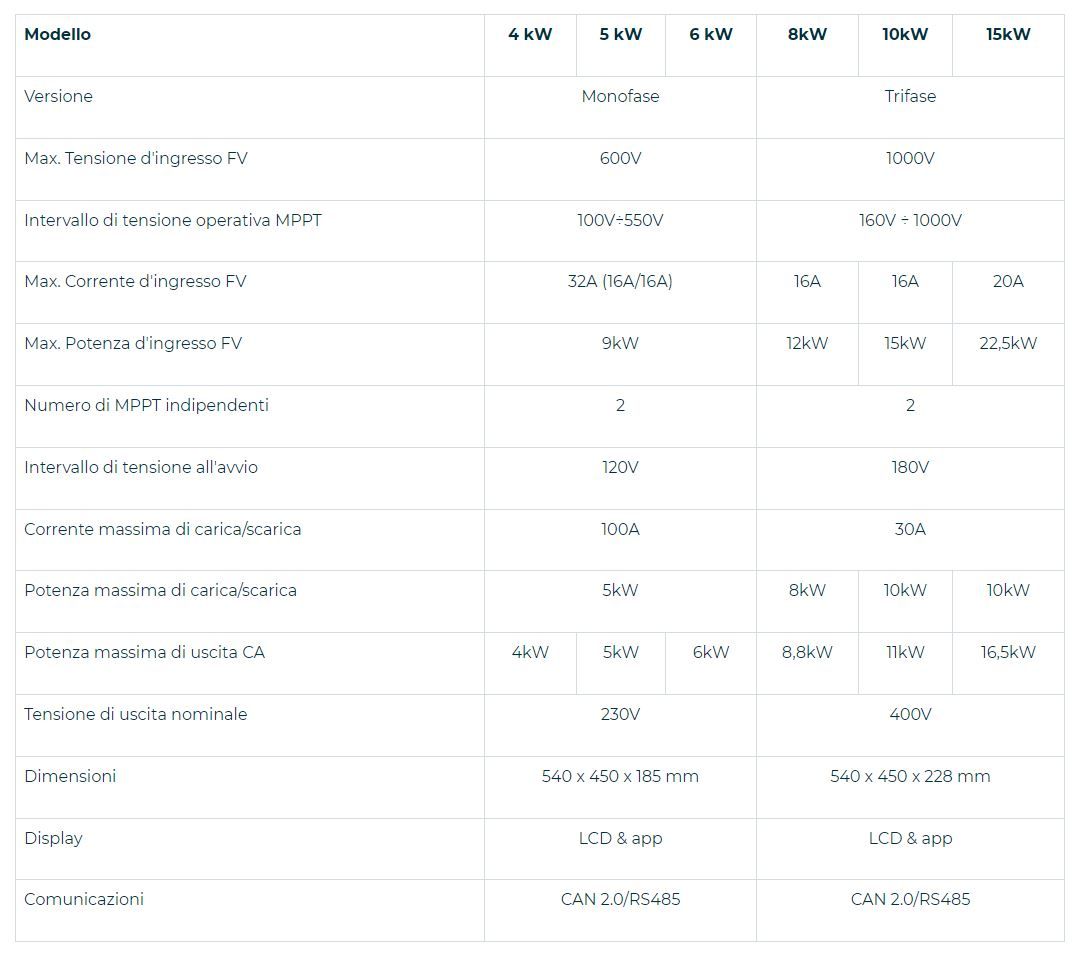Screen dimensions: 1079x955
Task: Click the '100V÷550V' MPPT range cell
Action: click(620, 220)
